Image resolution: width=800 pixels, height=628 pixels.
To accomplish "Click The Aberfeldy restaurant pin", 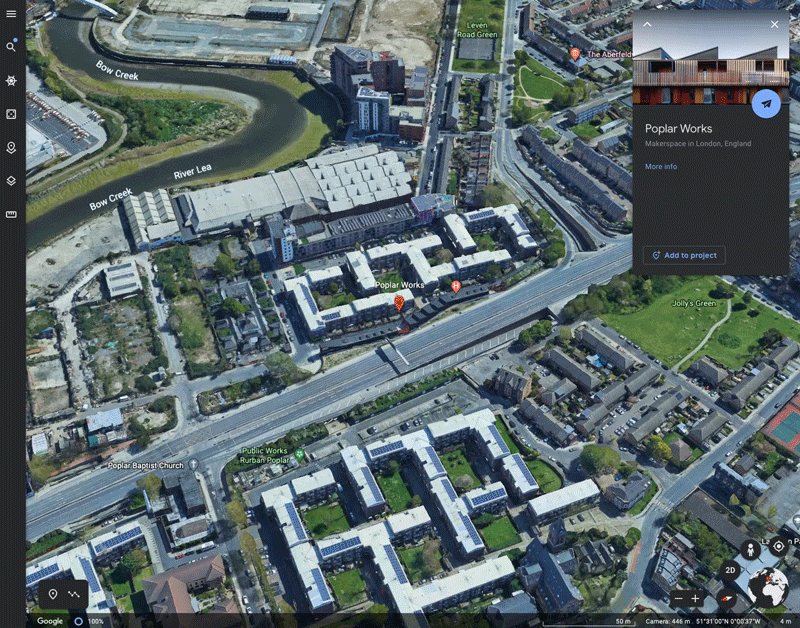I will (575, 54).
